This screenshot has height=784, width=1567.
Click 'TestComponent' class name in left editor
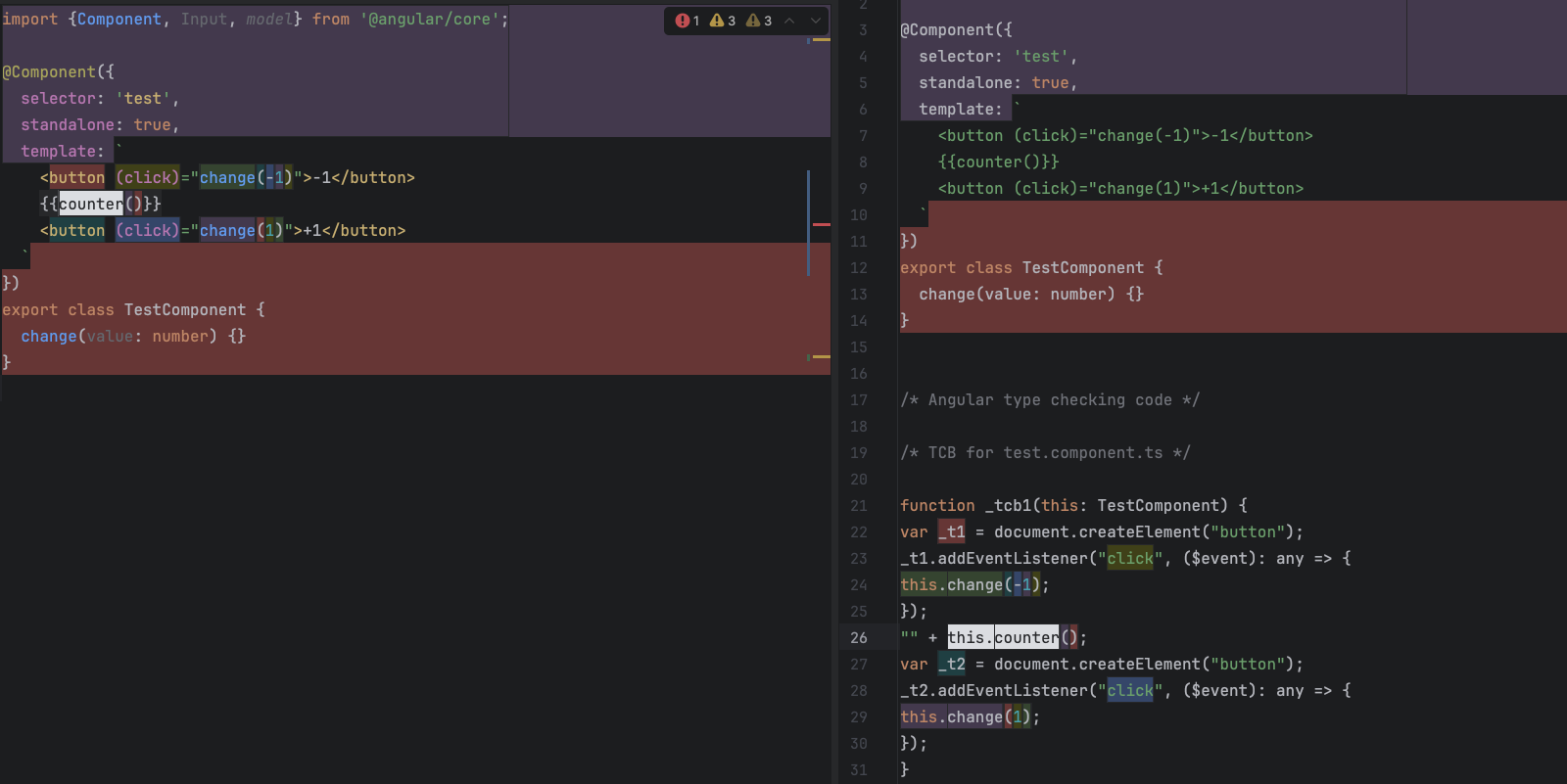click(185, 309)
